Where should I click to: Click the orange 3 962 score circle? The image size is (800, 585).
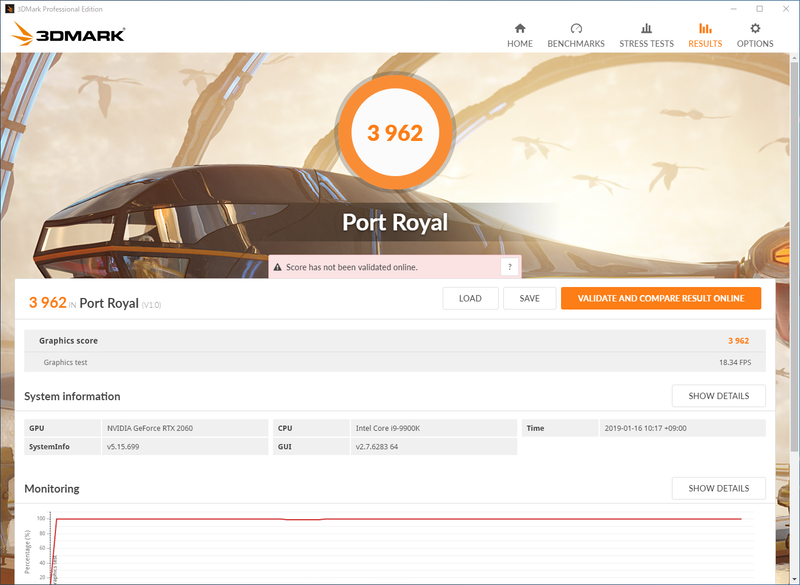(396, 131)
